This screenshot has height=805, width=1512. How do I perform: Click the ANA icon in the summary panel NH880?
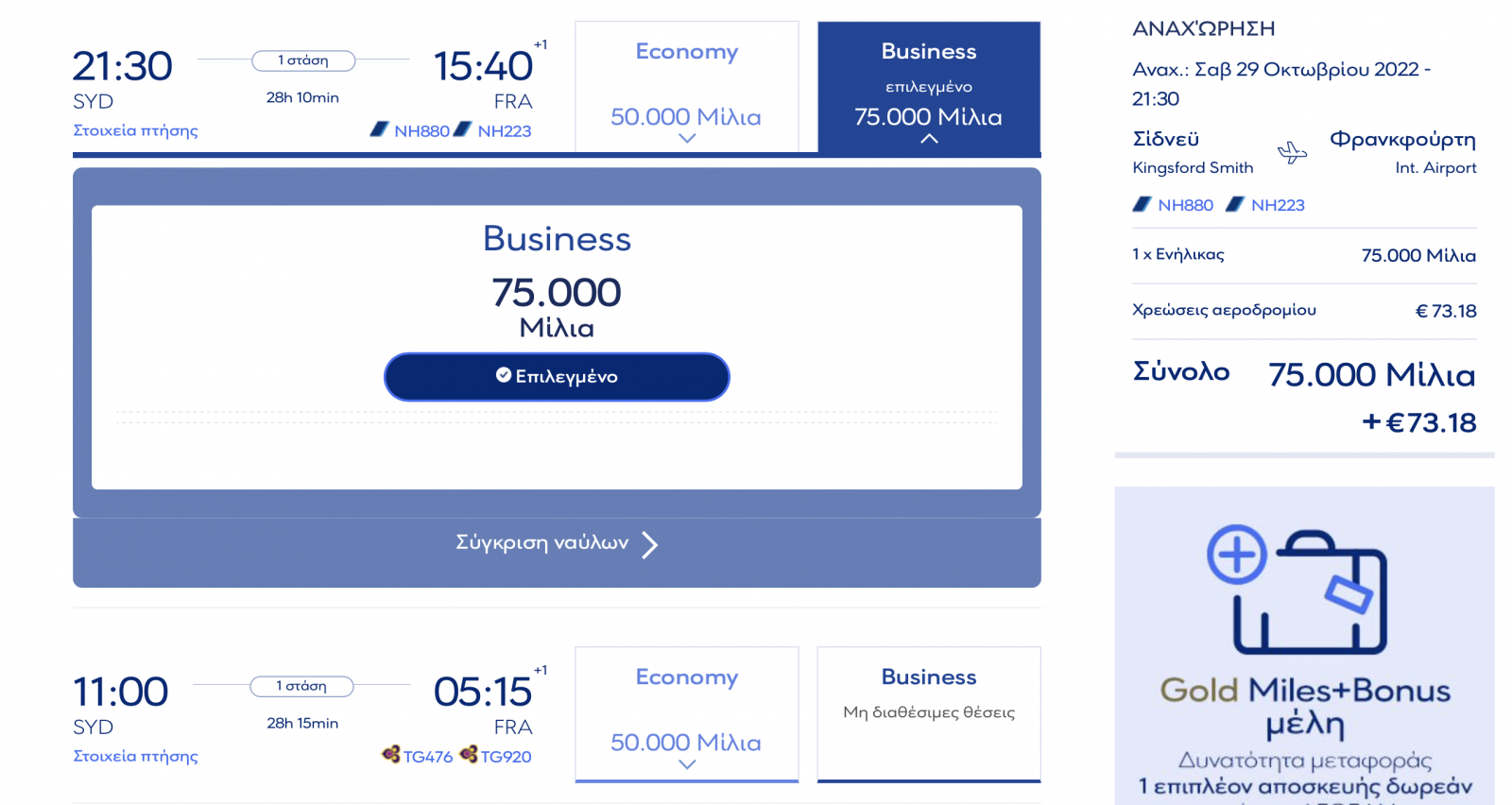coord(1142,204)
